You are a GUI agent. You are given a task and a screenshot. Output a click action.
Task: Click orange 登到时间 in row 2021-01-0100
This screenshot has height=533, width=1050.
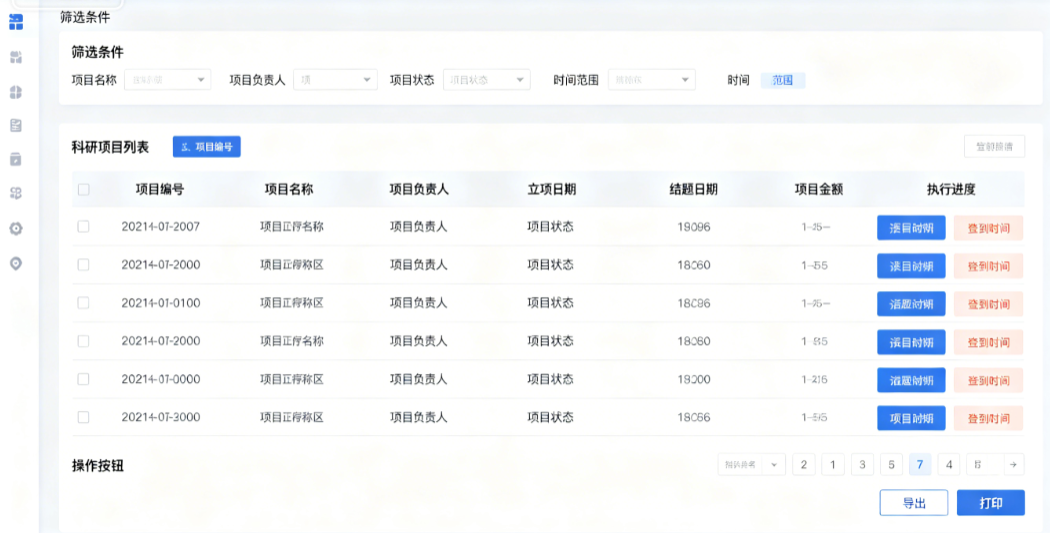(x=988, y=305)
